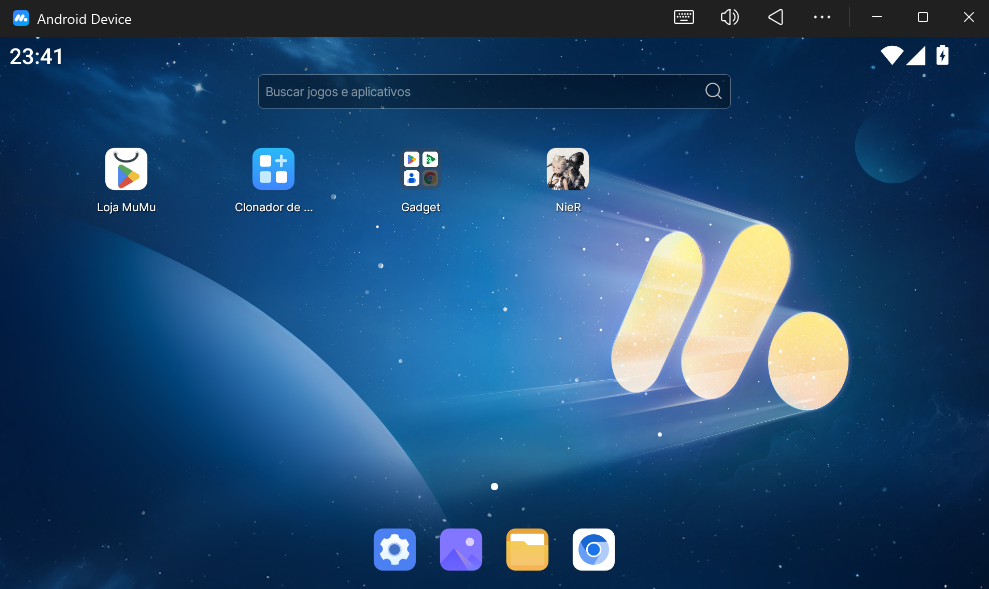The height and width of the screenshot is (589, 989).
Task: Click the "Clonador de ..." label
Action: point(274,207)
